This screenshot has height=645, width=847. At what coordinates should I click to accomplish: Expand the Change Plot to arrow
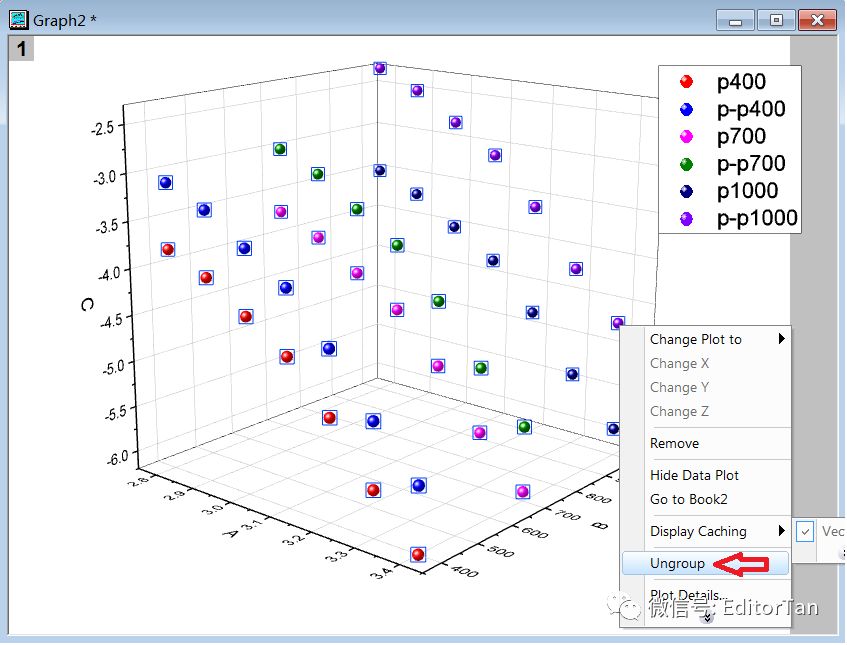tap(781, 339)
